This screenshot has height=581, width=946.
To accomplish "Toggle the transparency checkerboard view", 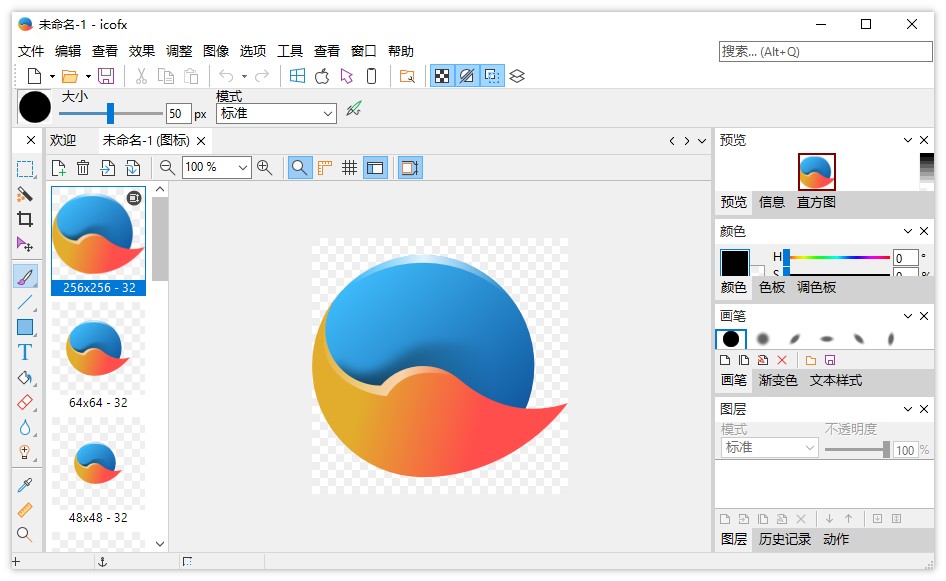I will pyautogui.click(x=443, y=75).
